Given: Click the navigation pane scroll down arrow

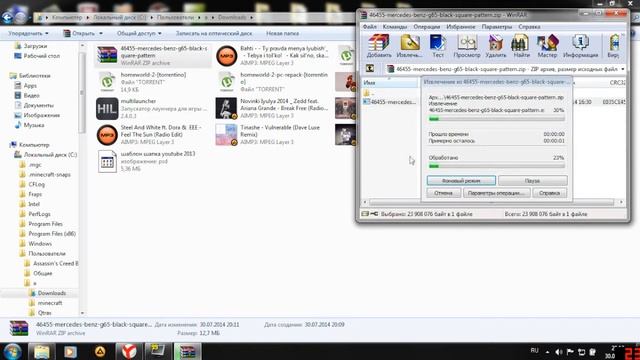Looking at the screenshot, I should point(82,313).
